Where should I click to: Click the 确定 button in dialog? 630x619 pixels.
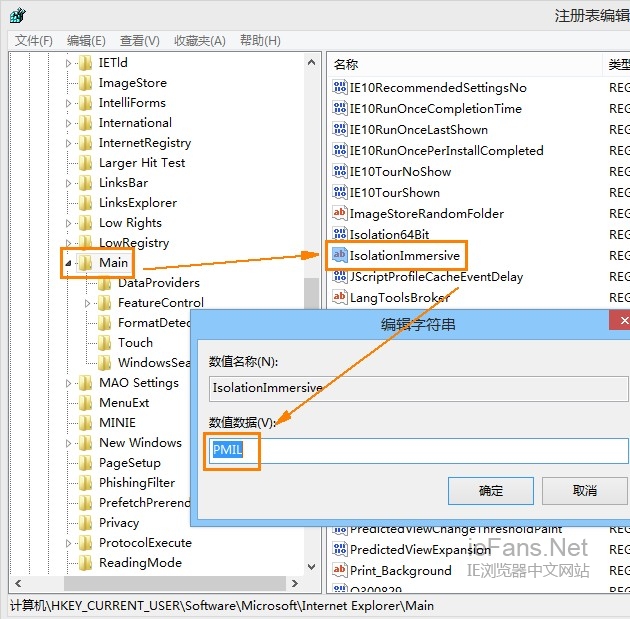click(491, 491)
